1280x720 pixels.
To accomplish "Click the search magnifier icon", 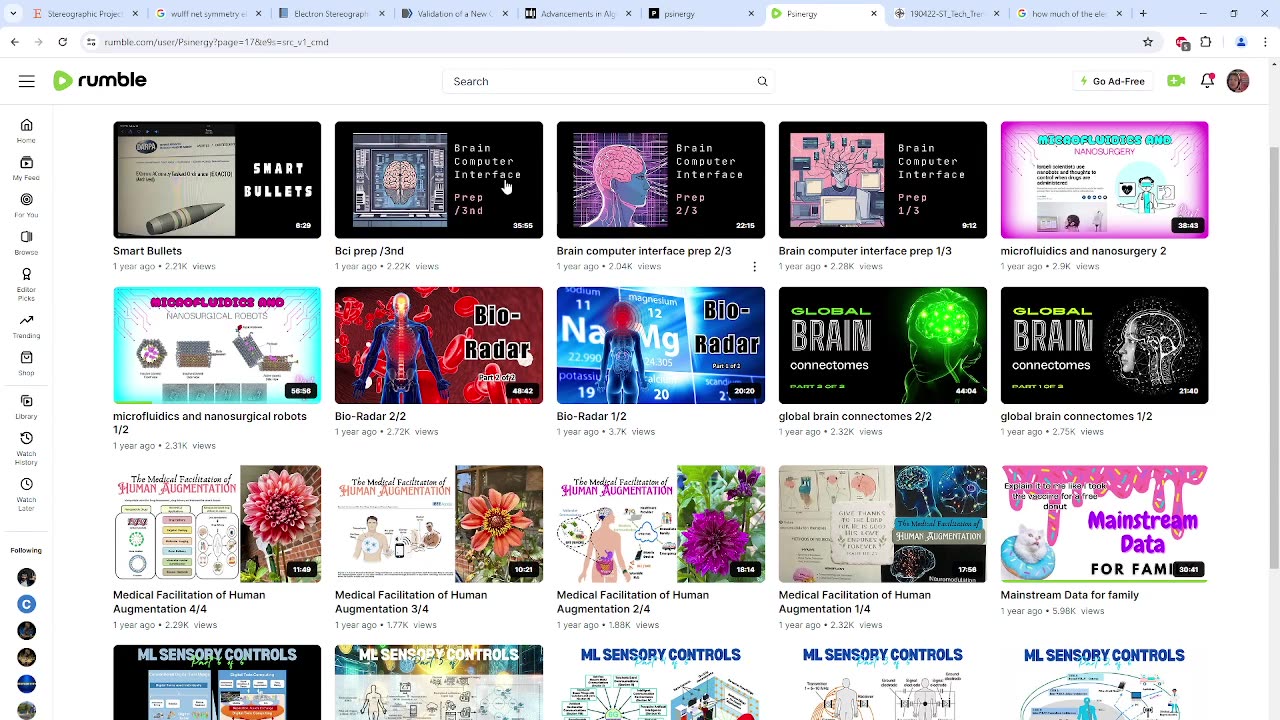I will 762,81.
